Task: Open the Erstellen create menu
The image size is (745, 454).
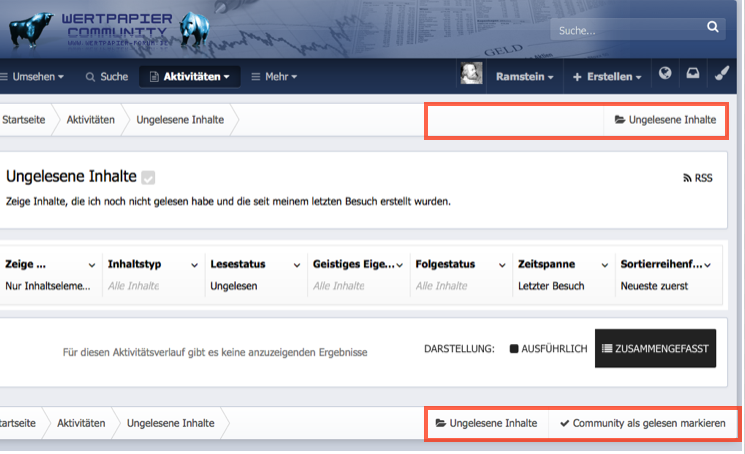Action: (x=607, y=76)
